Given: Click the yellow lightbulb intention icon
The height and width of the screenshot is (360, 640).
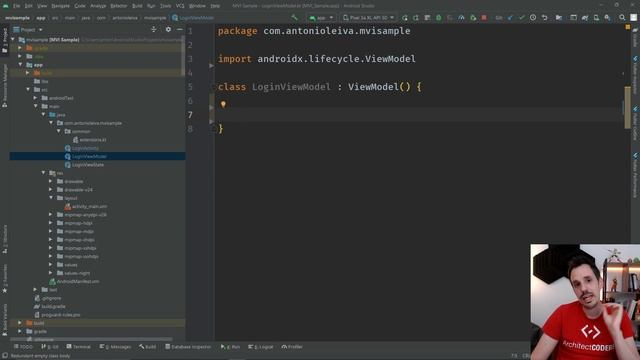Looking at the screenshot, I should point(223,104).
